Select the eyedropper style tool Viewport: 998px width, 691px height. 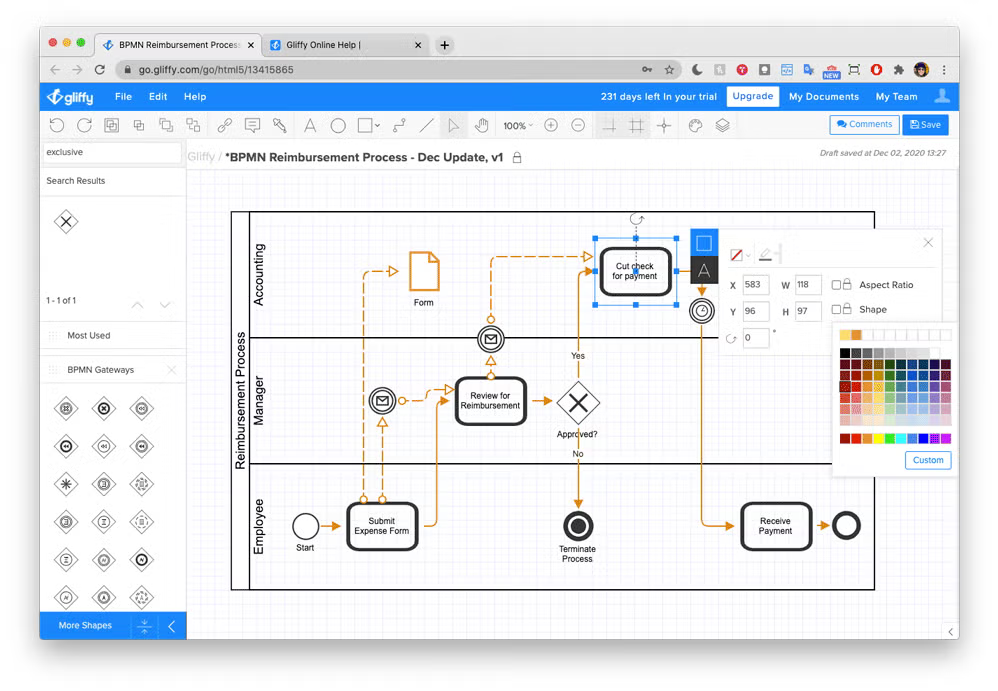279,125
